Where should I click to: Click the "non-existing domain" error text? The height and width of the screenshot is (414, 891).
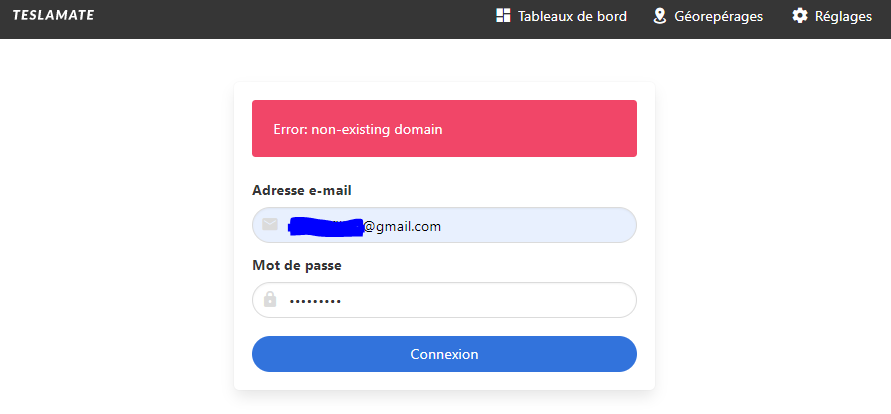coord(376,129)
